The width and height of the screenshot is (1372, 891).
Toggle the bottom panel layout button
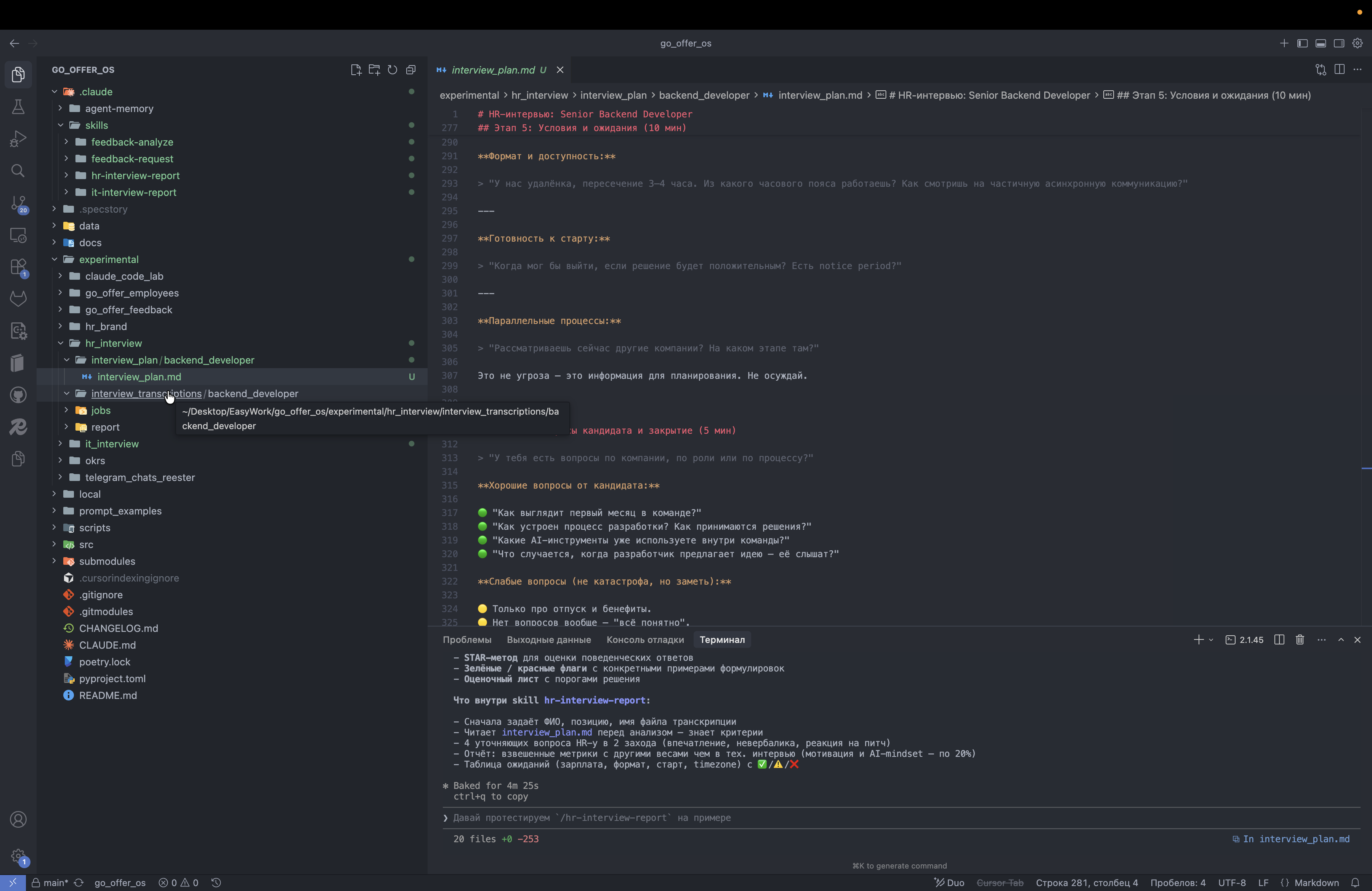click(1321, 43)
